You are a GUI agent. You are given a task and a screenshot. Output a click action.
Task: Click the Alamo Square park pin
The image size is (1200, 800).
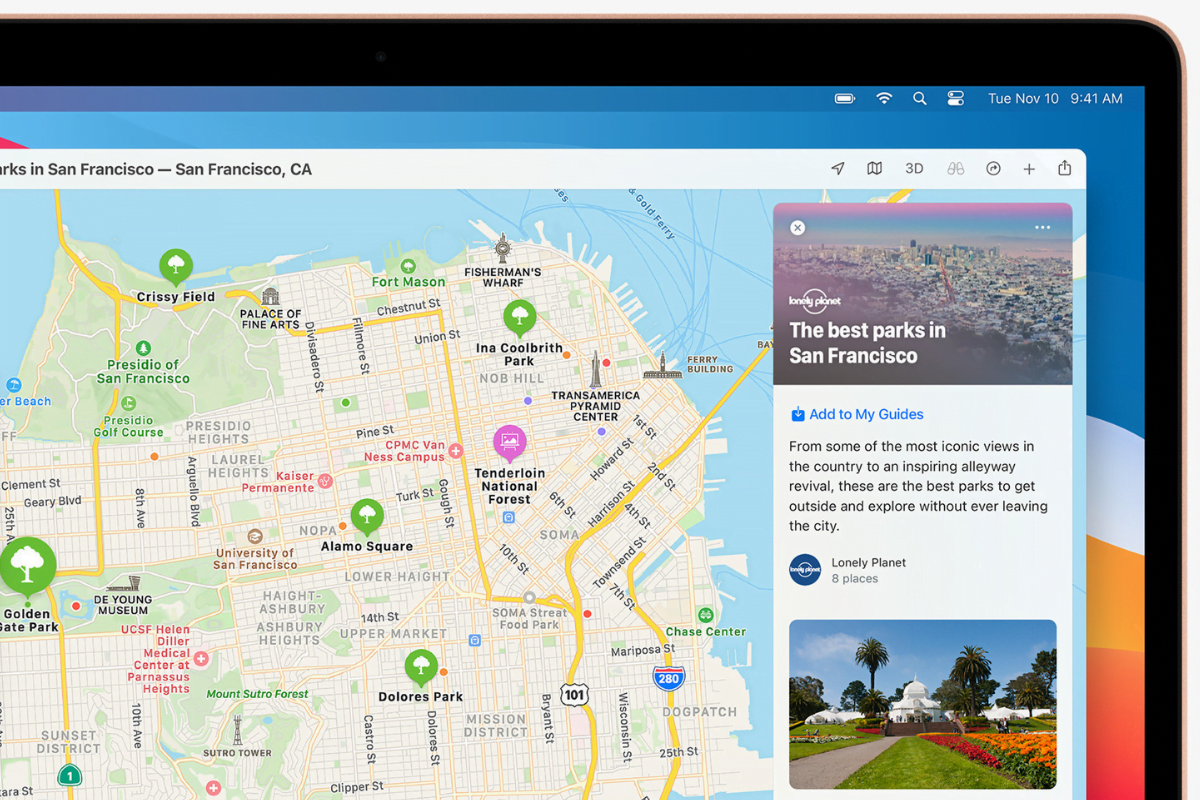[367, 516]
